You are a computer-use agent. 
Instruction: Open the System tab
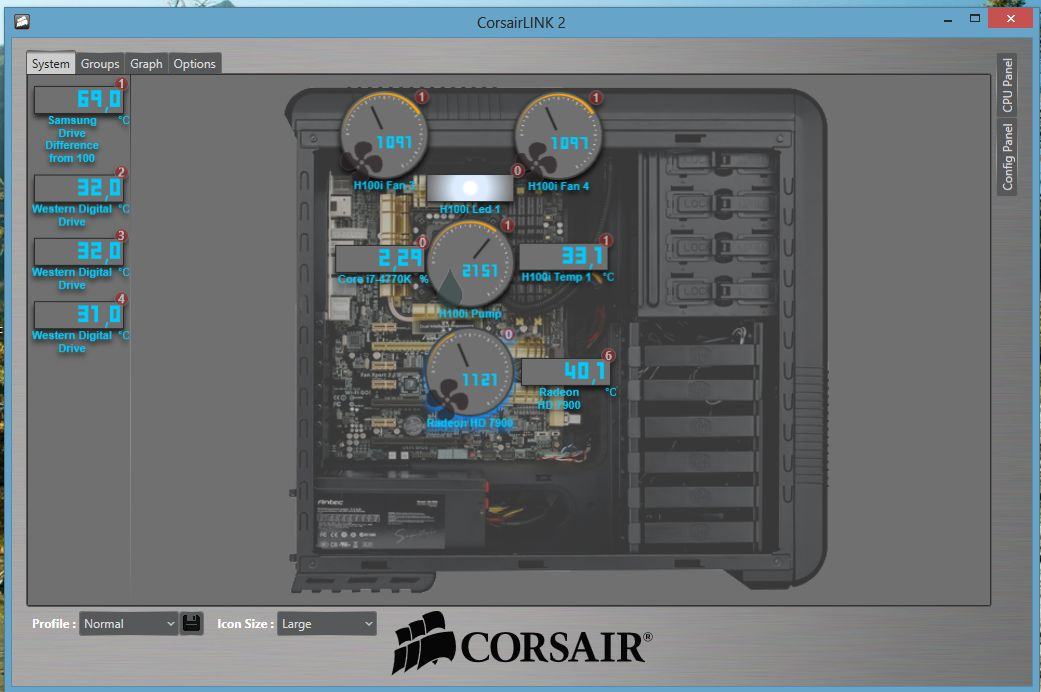[x=50, y=64]
